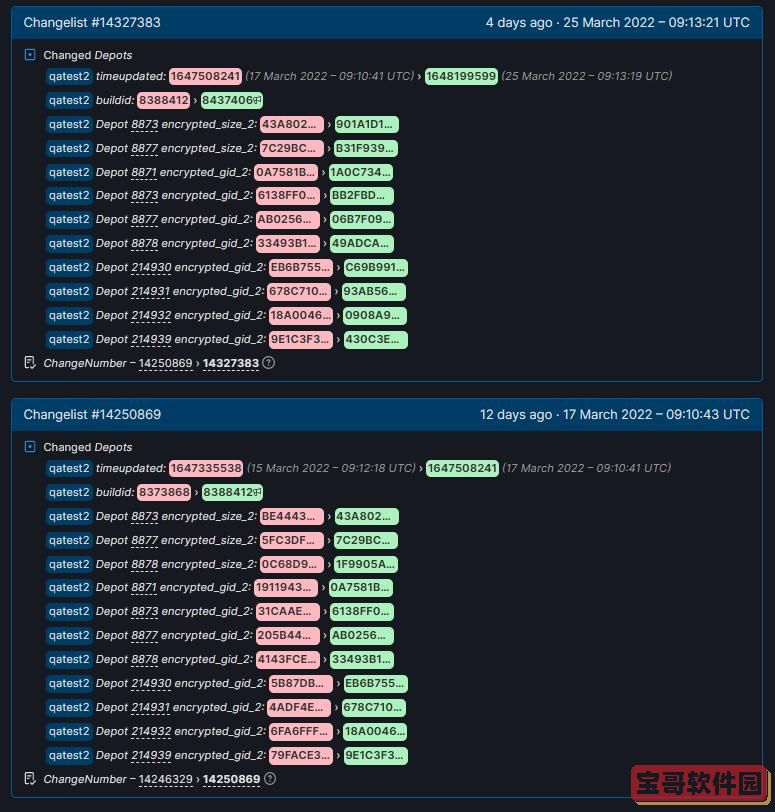775x812 pixels.
Task: Open Depot 8878 link with value 49ADCA
Action: point(144,243)
